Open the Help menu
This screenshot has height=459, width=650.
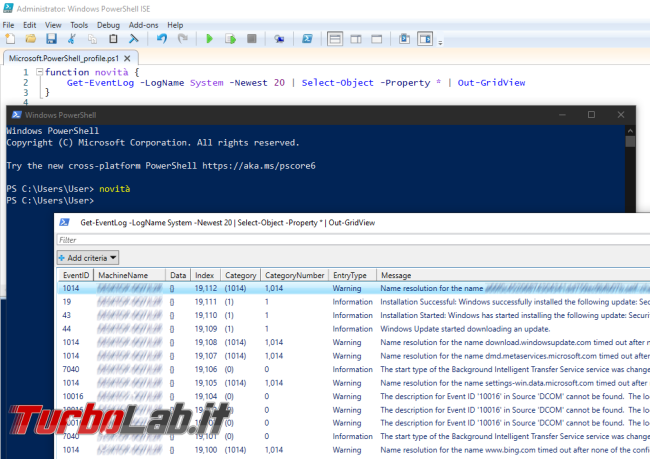(x=175, y=25)
